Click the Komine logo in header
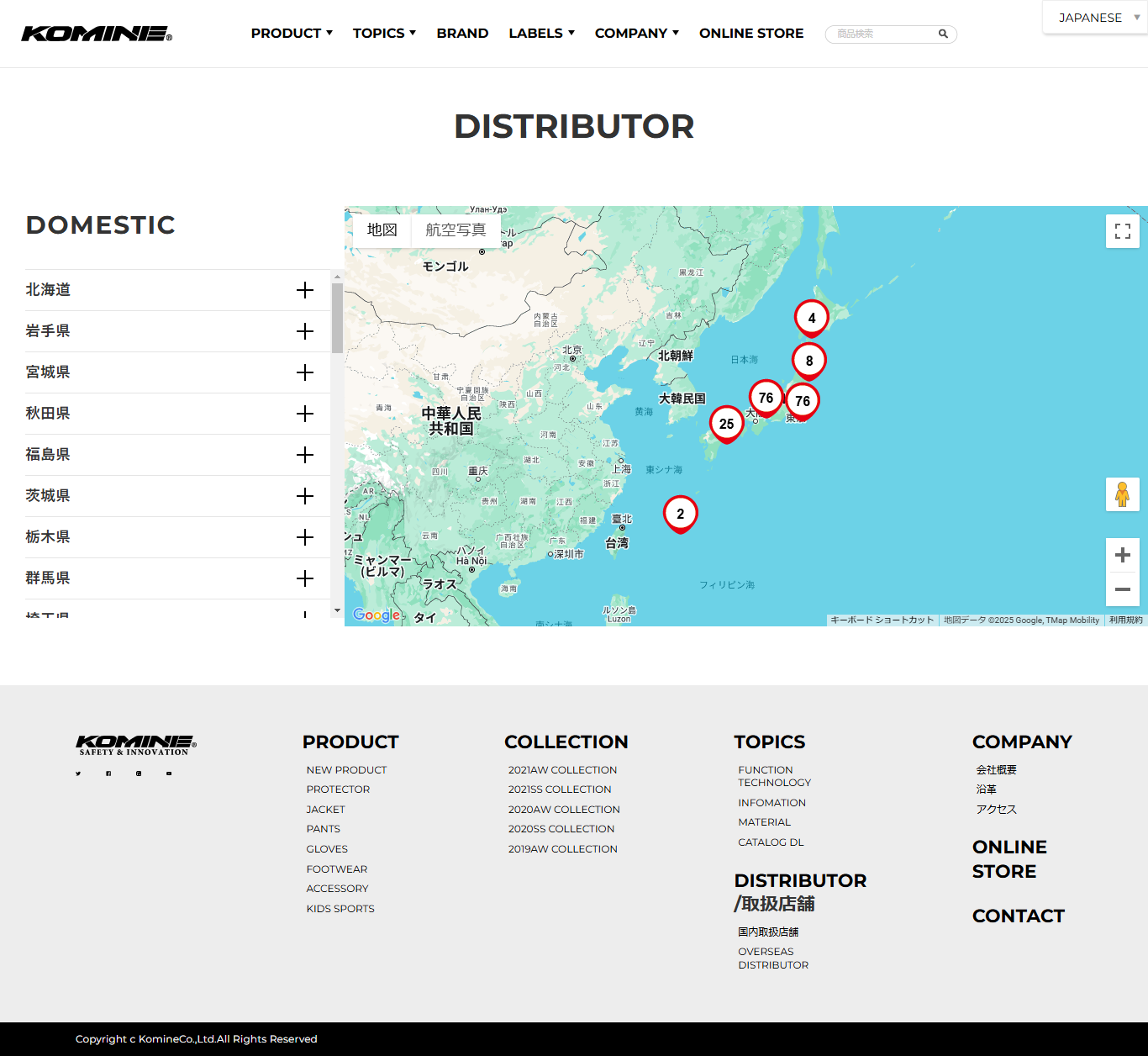Image resolution: width=1148 pixels, height=1056 pixels. pyautogui.click(x=97, y=34)
